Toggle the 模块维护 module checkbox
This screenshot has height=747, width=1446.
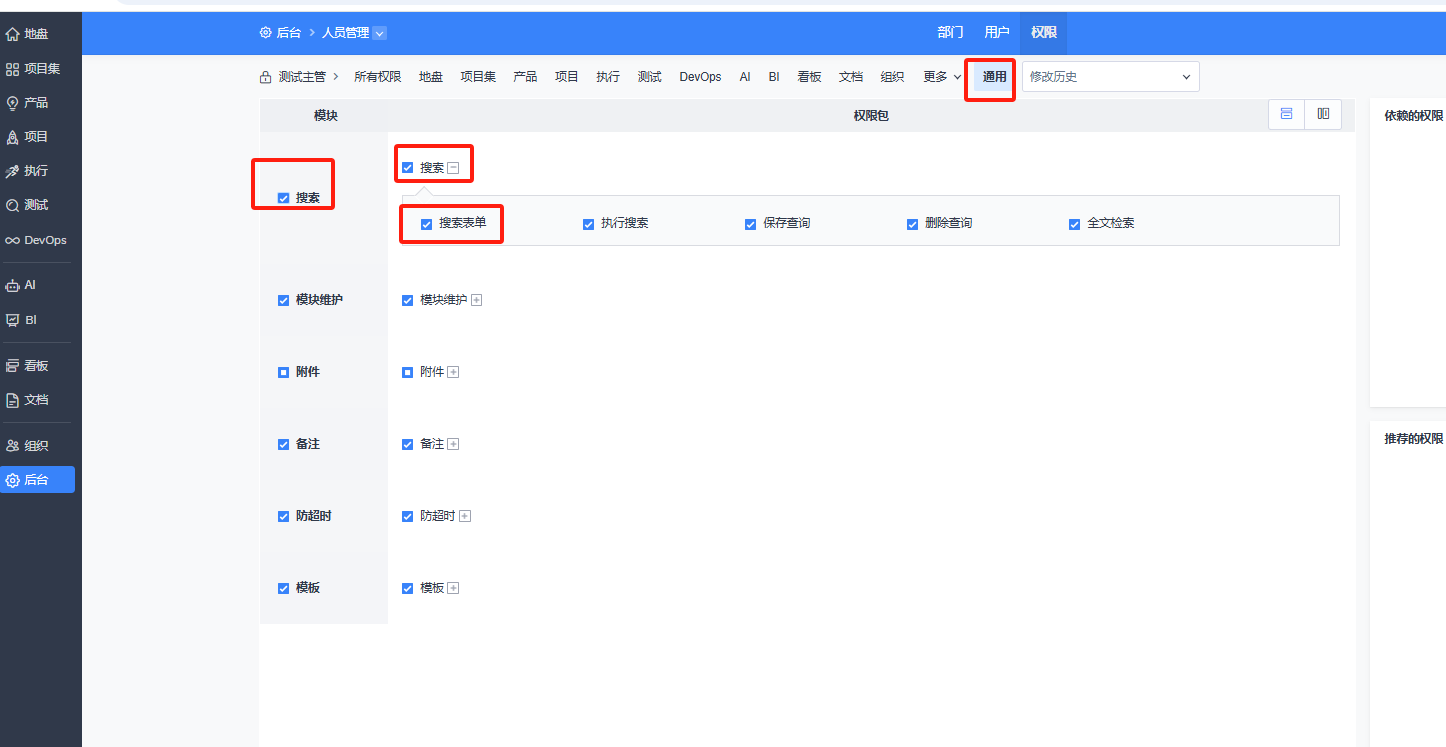tap(283, 300)
